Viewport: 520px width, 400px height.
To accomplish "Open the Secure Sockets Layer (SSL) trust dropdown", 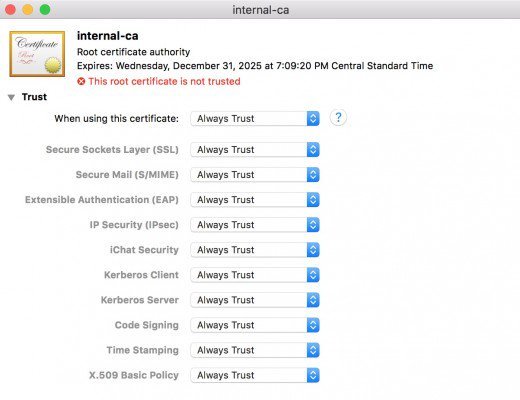I will point(255,150).
